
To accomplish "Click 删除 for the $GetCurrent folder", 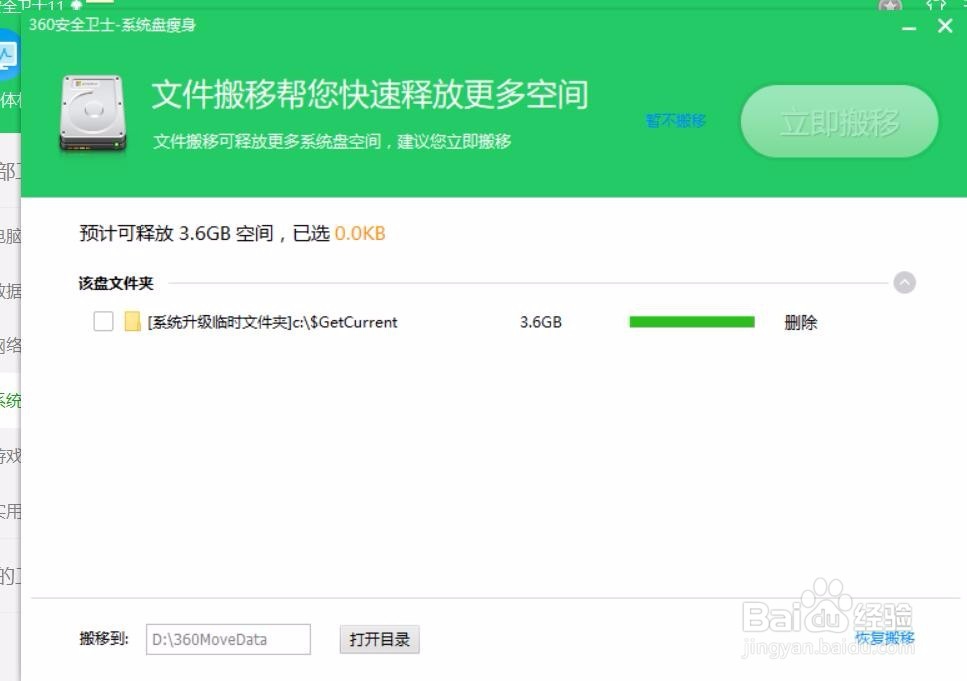I will [x=800, y=322].
